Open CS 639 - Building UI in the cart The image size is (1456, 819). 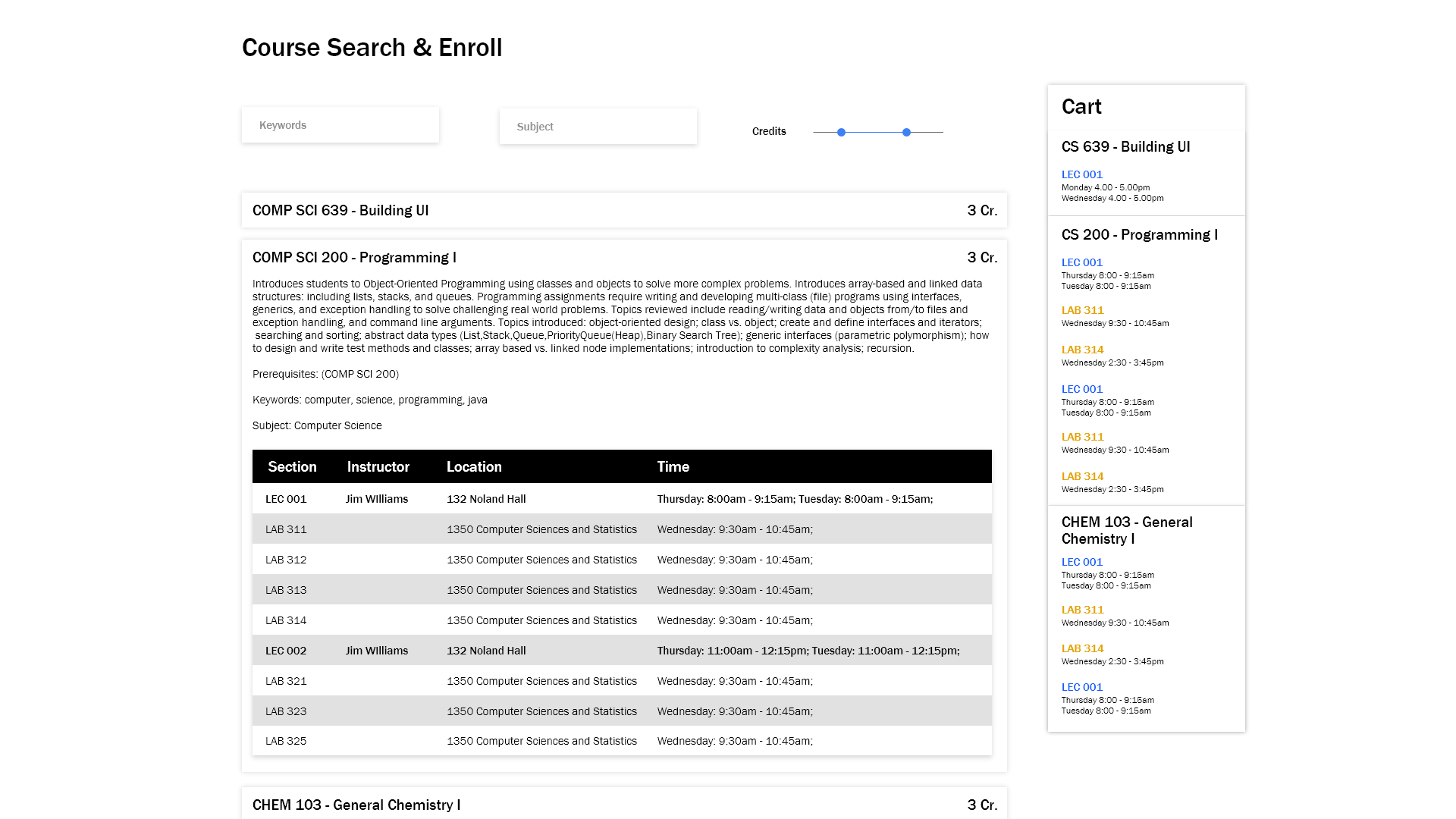(x=1125, y=146)
